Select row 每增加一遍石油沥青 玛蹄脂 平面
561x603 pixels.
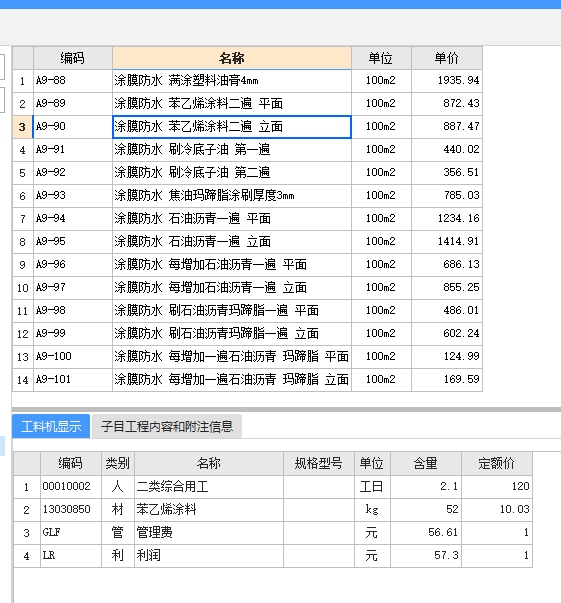tap(232, 357)
